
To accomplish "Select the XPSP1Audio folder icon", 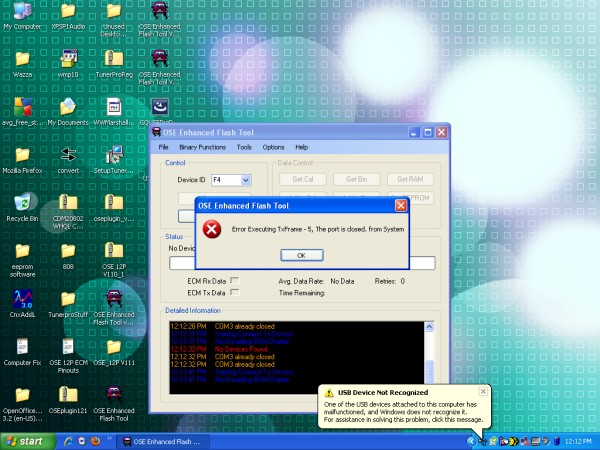I will pyautogui.click(x=68, y=16).
